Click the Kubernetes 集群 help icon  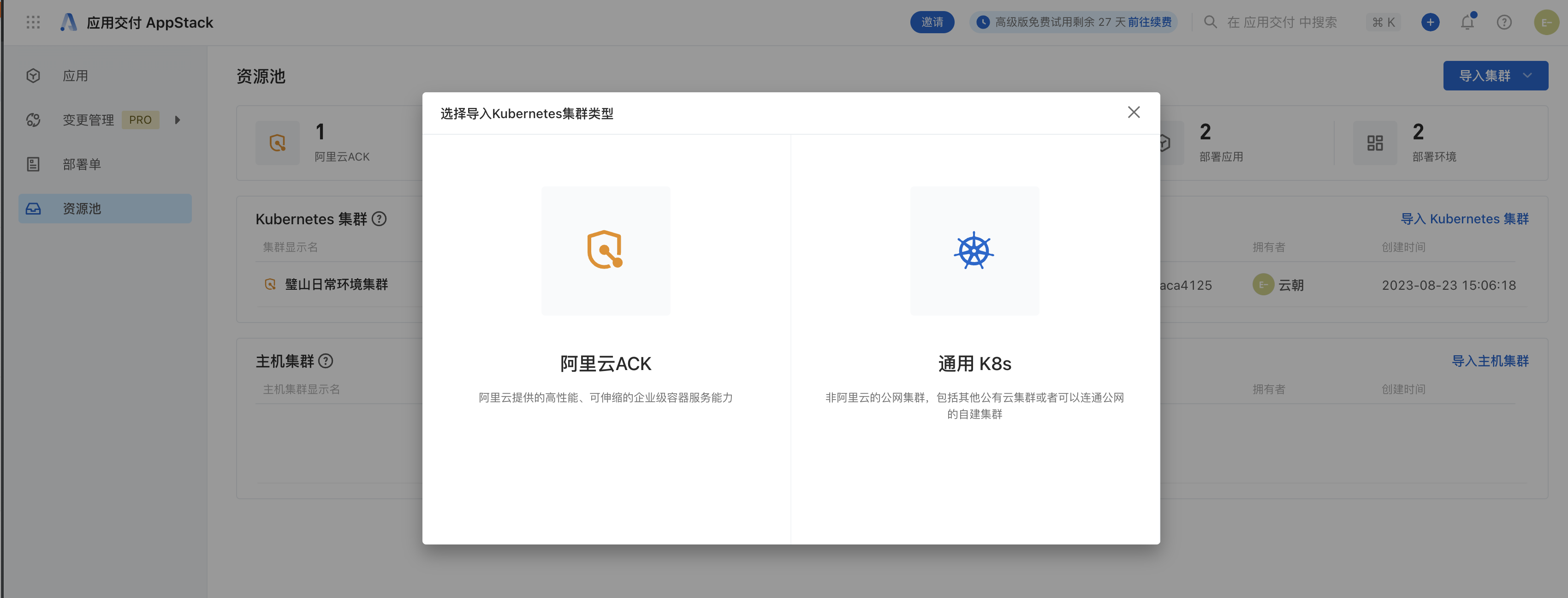(379, 219)
